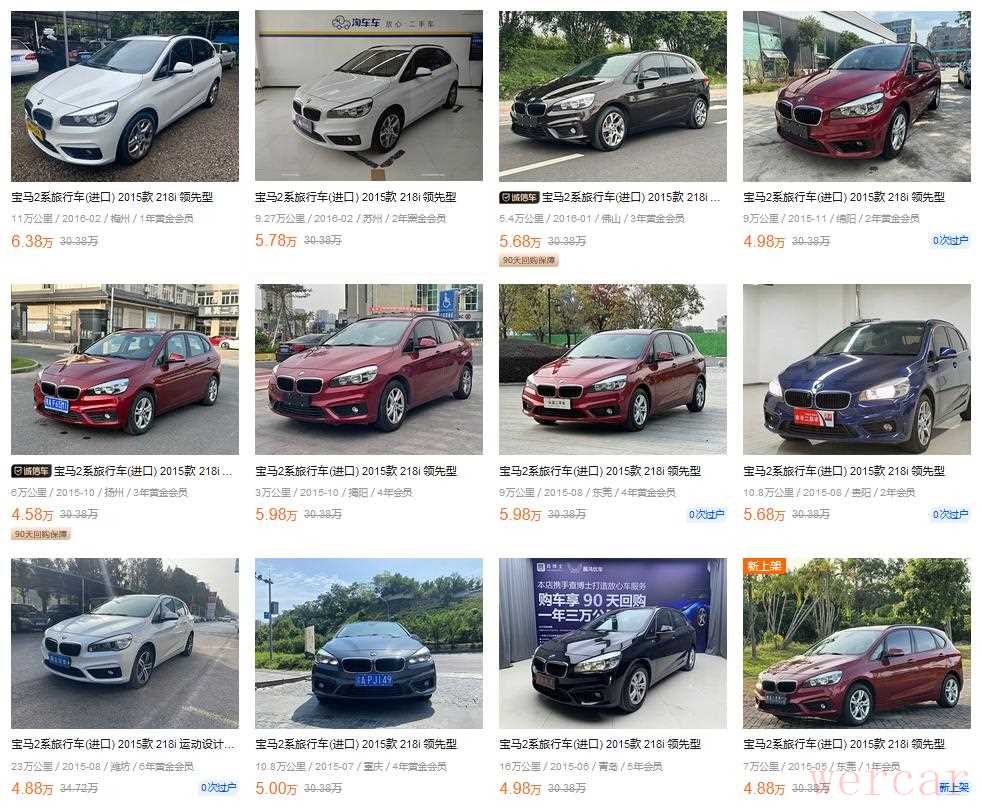Click the blue 新上架 label in the bottom-right listing
Viewport: 982px width, 808px height.
coord(954,787)
